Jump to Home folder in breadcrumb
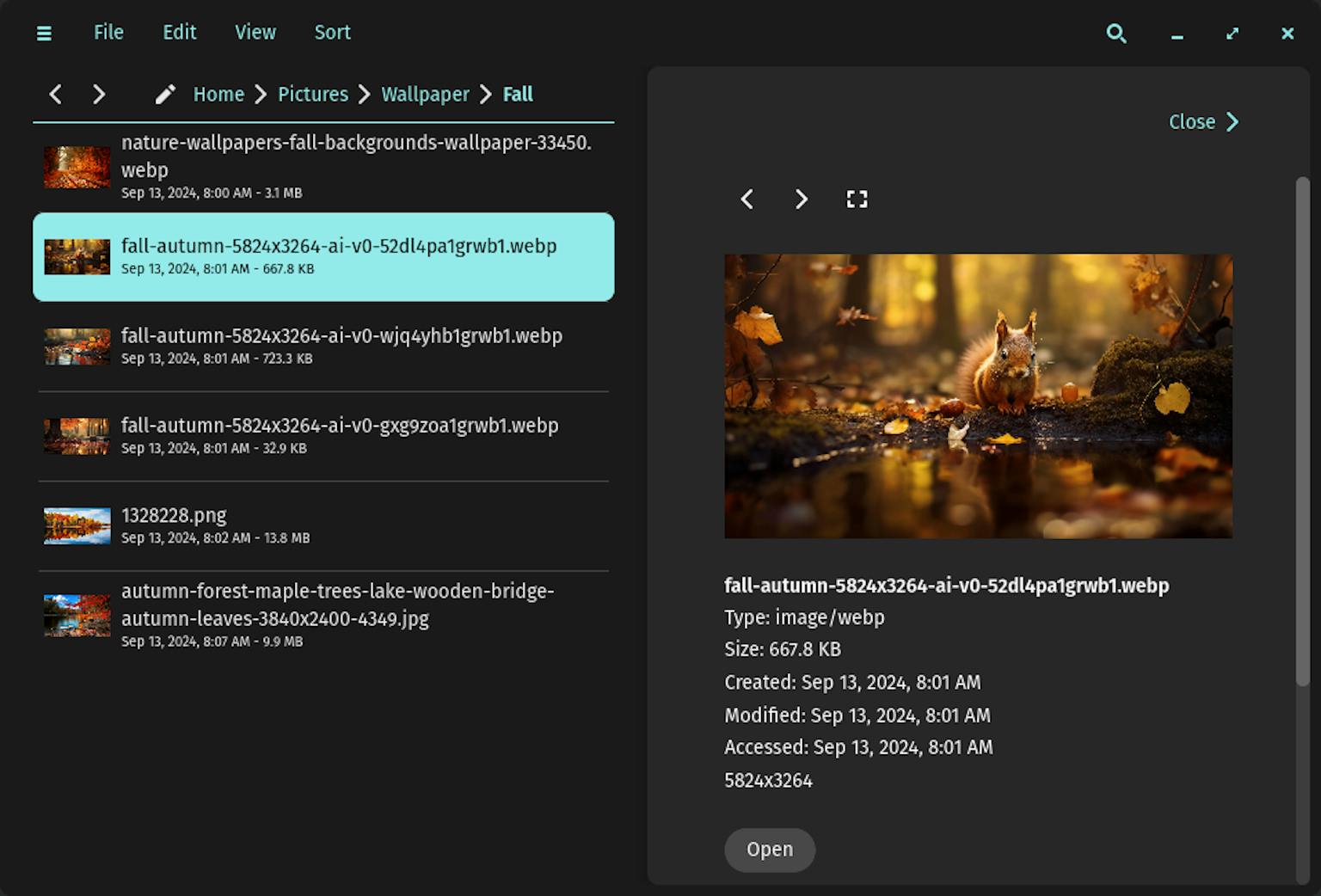 pos(218,94)
